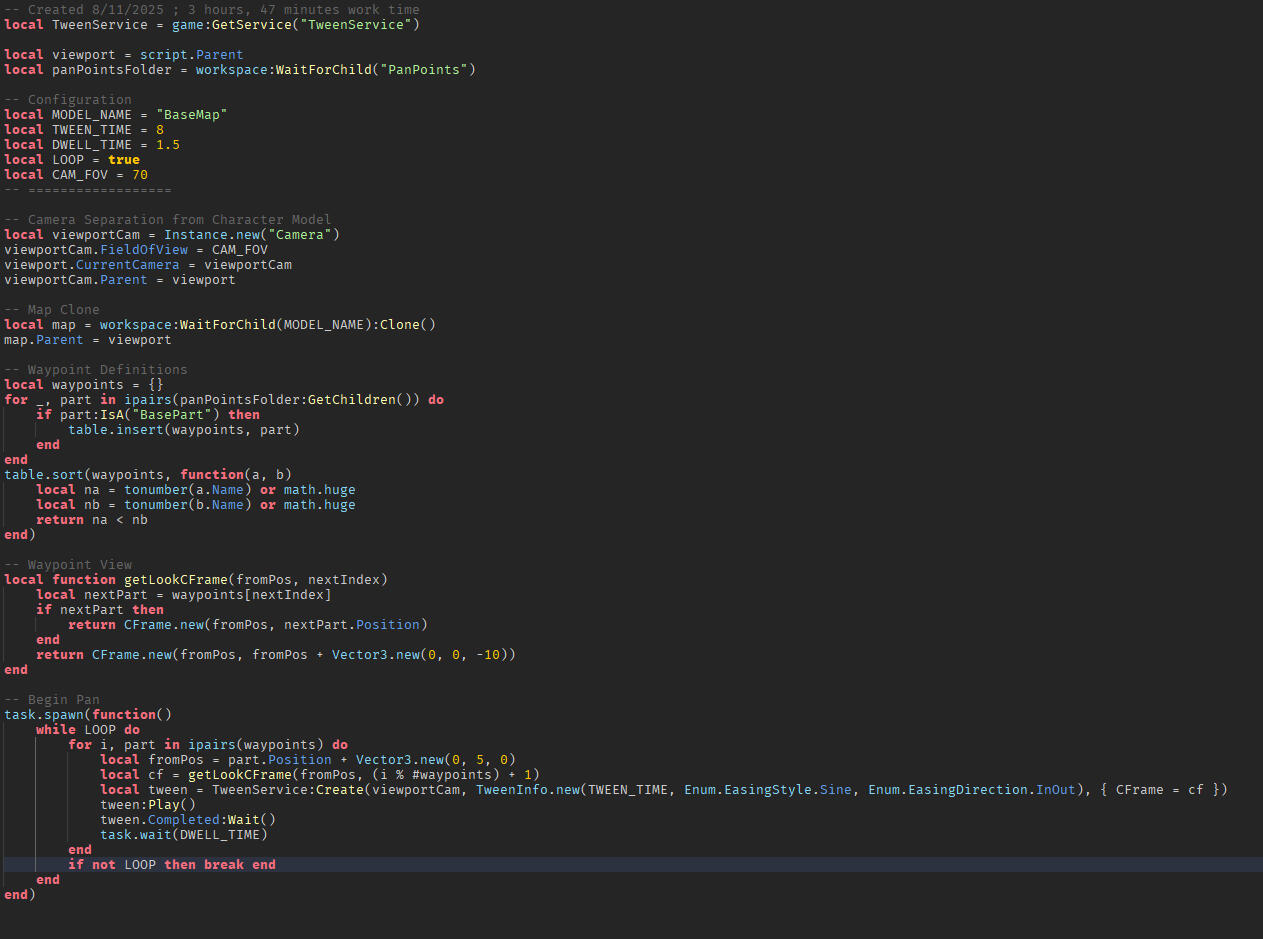1263x939 pixels.
Task: Click the DWELL_TIME value 1.5
Action: pos(167,144)
